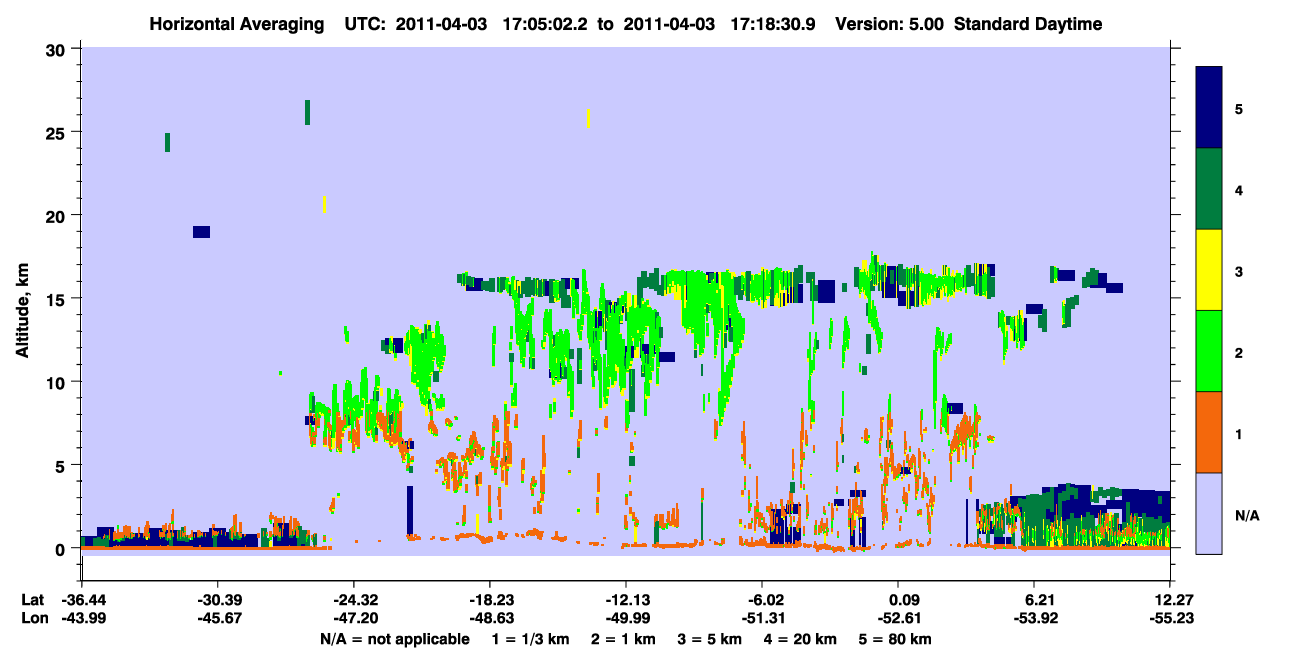Click longitude value '-49.99'

pyautogui.click(x=626, y=619)
